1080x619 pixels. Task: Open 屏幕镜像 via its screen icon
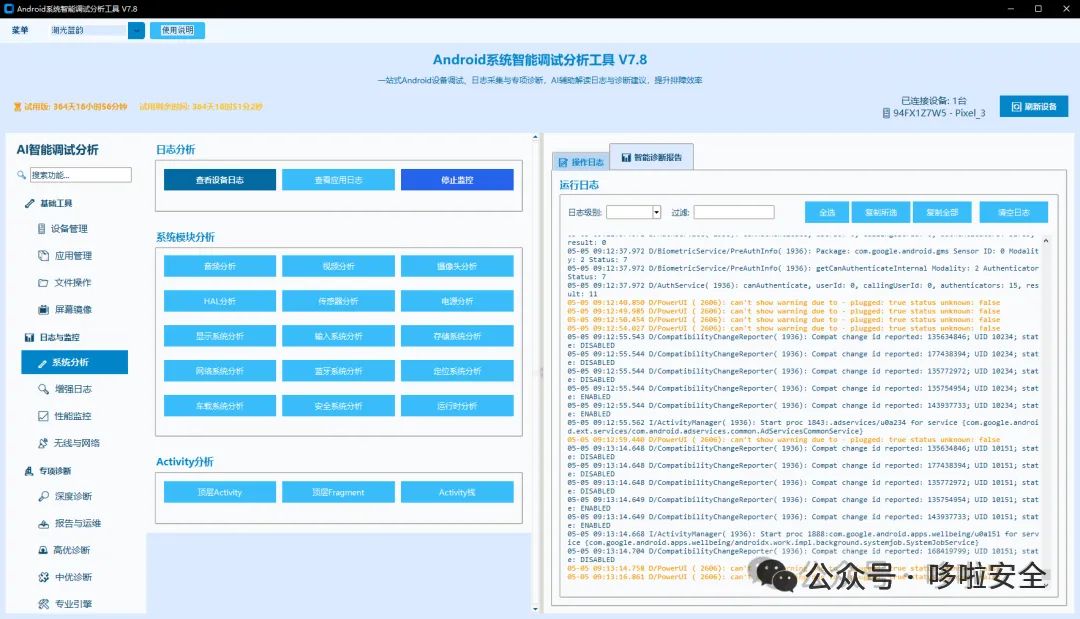click(x=43, y=310)
